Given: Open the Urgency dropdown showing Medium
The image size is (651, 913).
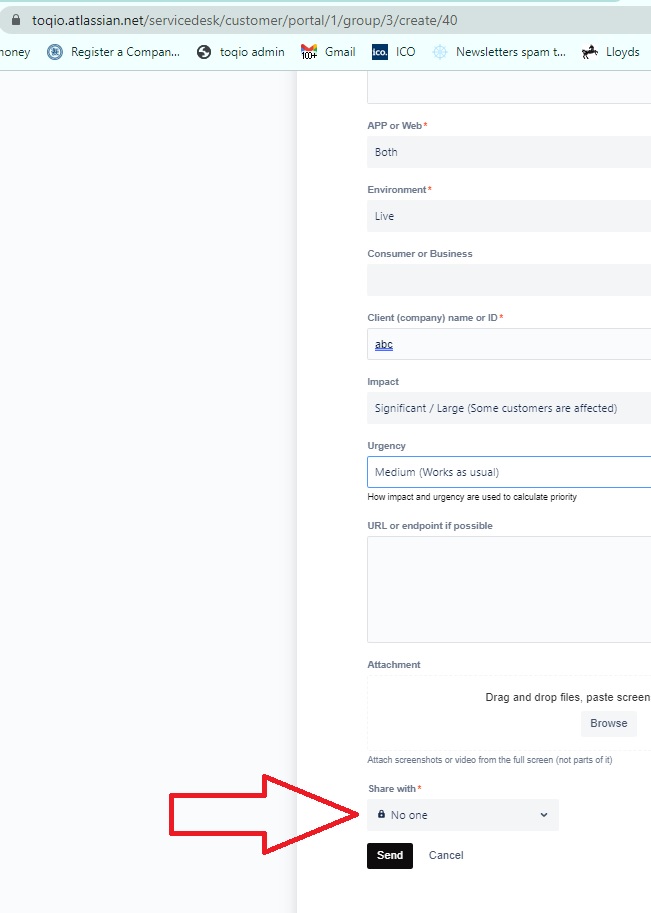Looking at the screenshot, I should coord(509,472).
